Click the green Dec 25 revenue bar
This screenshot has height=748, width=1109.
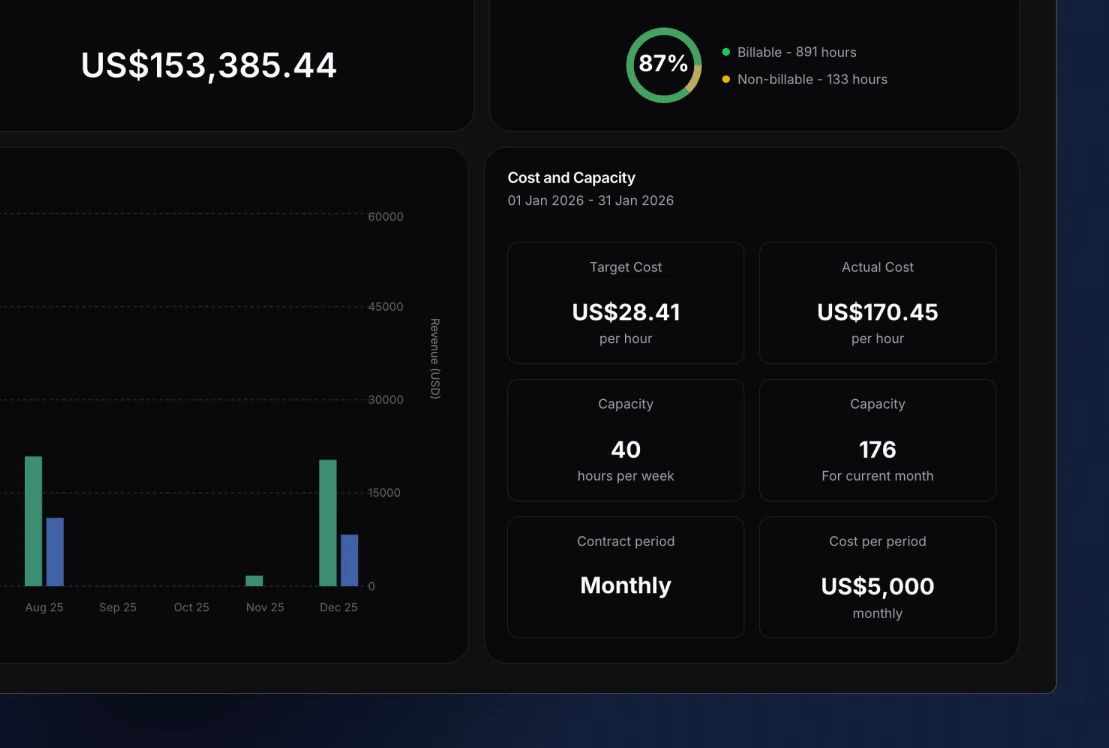point(327,520)
